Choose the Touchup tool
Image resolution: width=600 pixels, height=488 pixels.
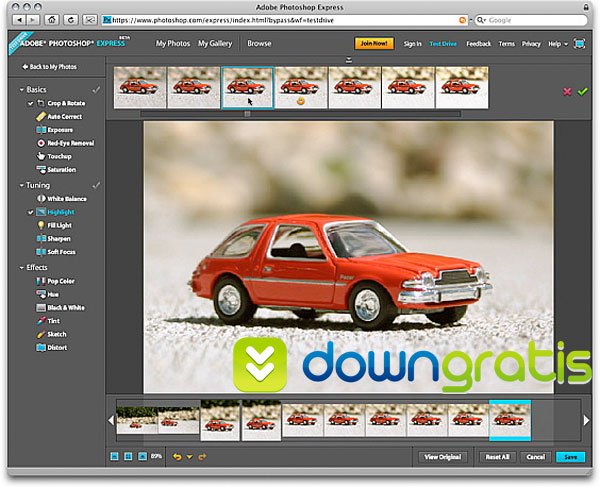60,156
